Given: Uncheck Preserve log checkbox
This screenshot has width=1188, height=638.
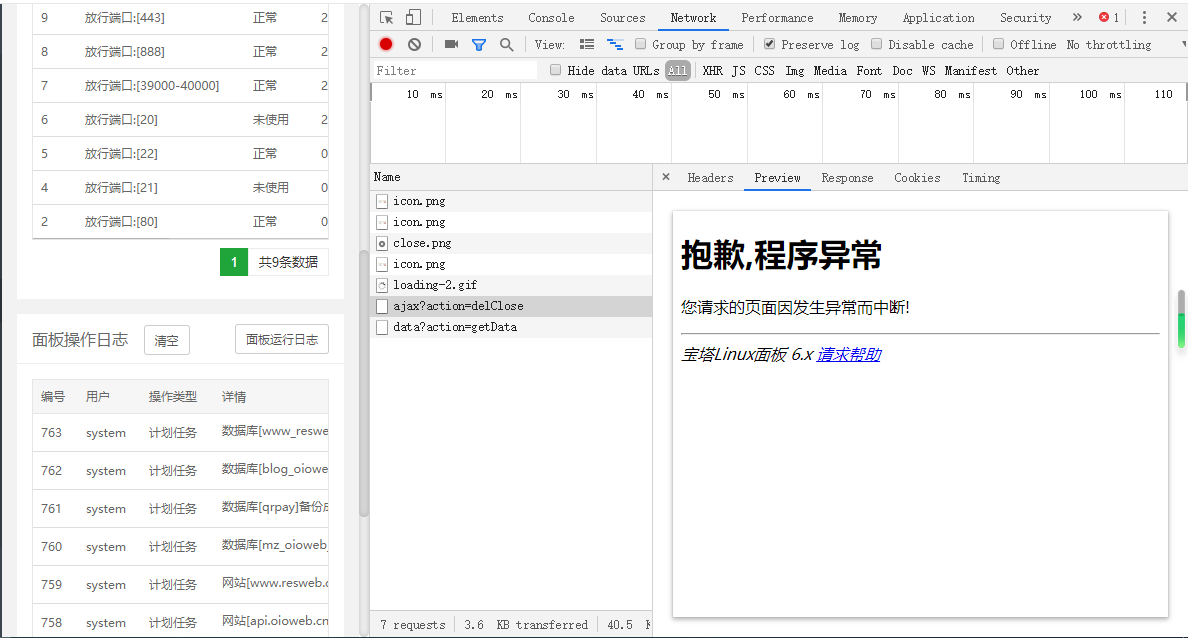Looking at the screenshot, I should coord(769,44).
